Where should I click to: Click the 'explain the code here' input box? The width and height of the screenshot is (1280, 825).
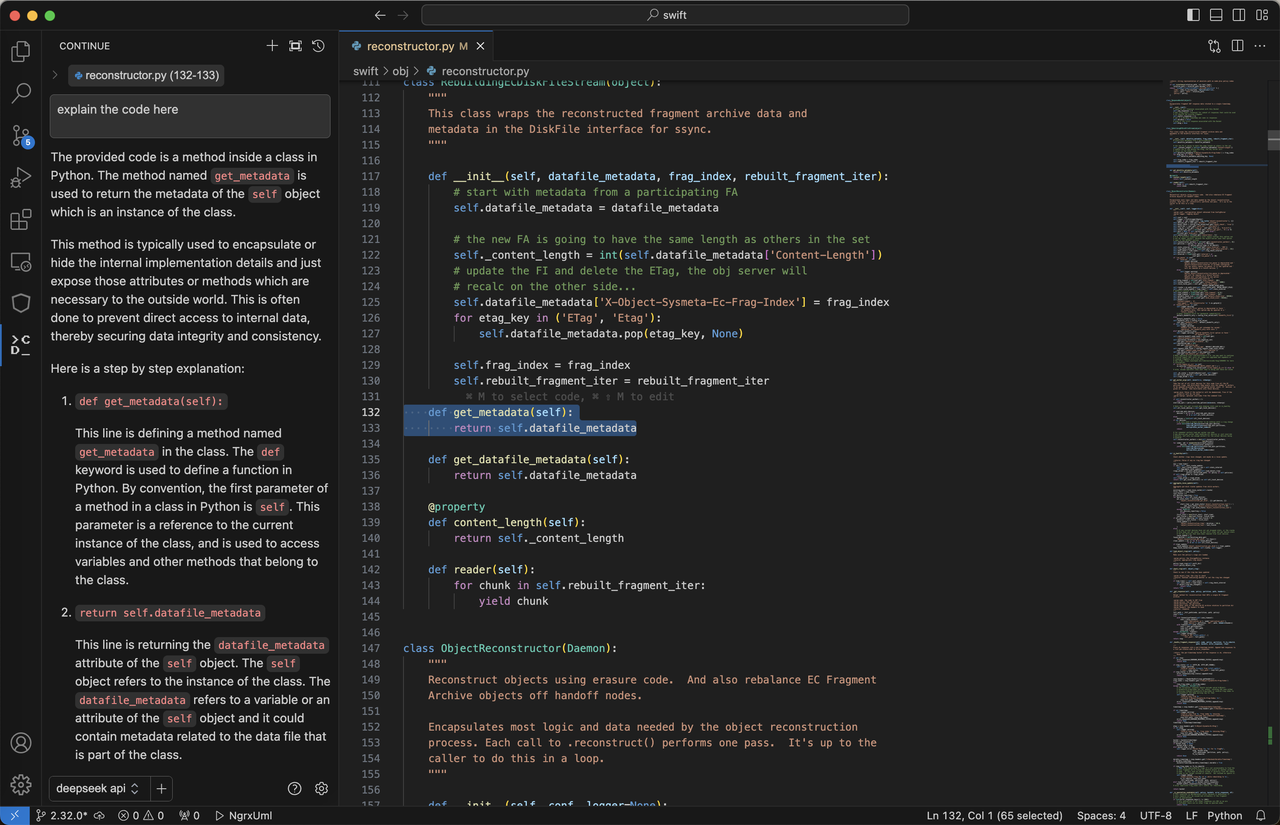(190, 116)
